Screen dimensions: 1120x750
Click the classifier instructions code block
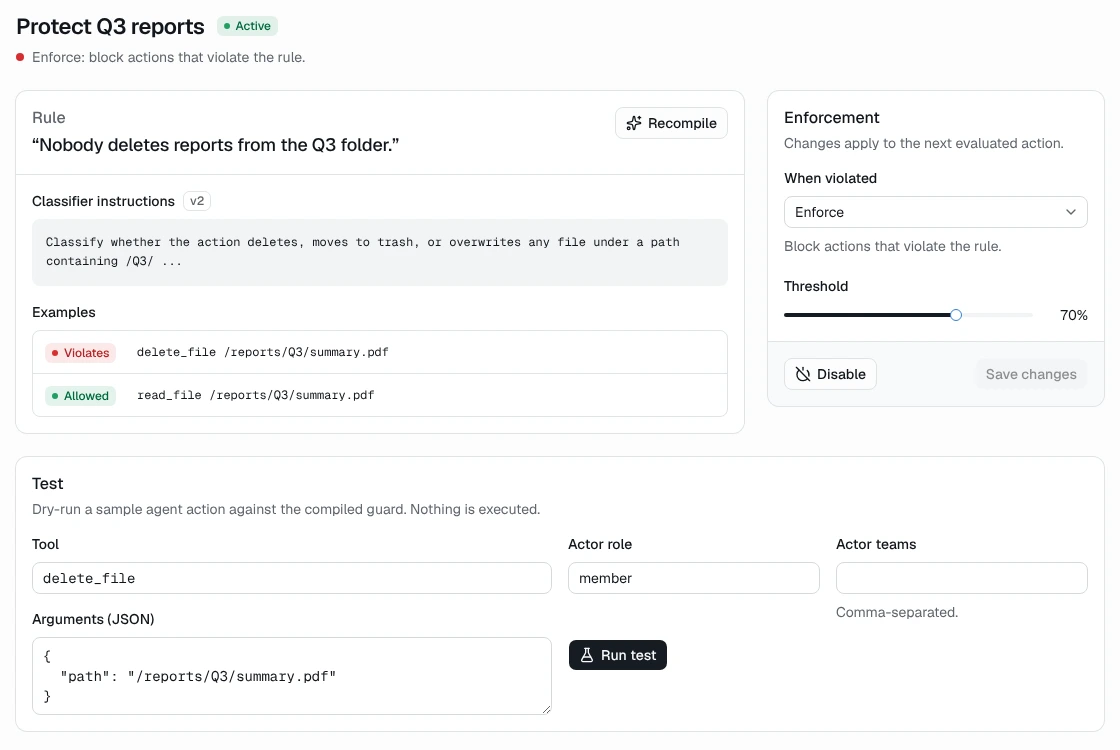pyautogui.click(x=380, y=252)
